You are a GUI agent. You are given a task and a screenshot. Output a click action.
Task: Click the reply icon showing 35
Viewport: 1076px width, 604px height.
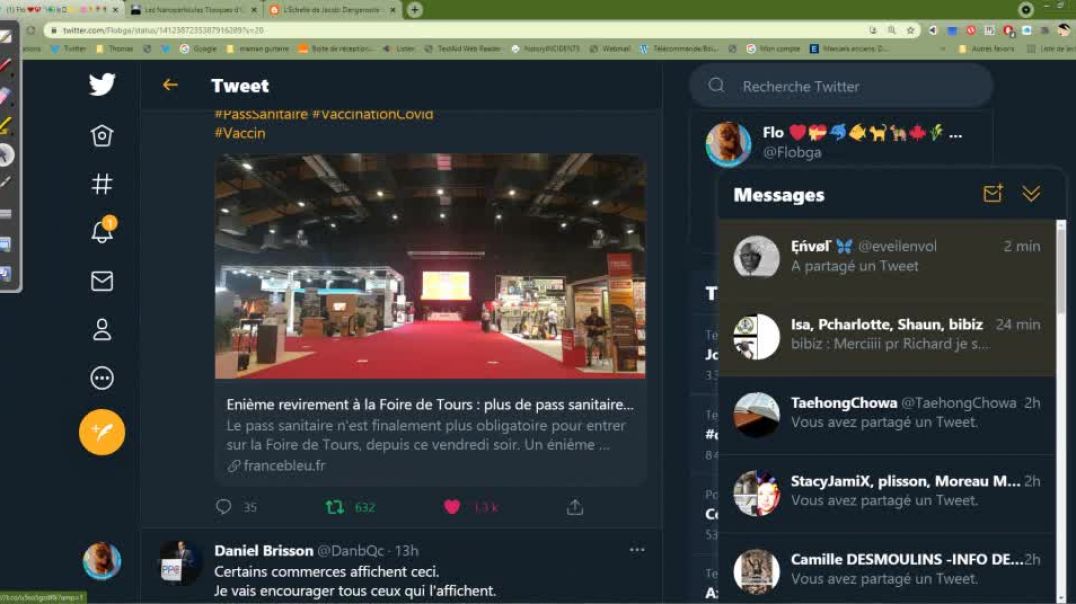click(223, 507)
